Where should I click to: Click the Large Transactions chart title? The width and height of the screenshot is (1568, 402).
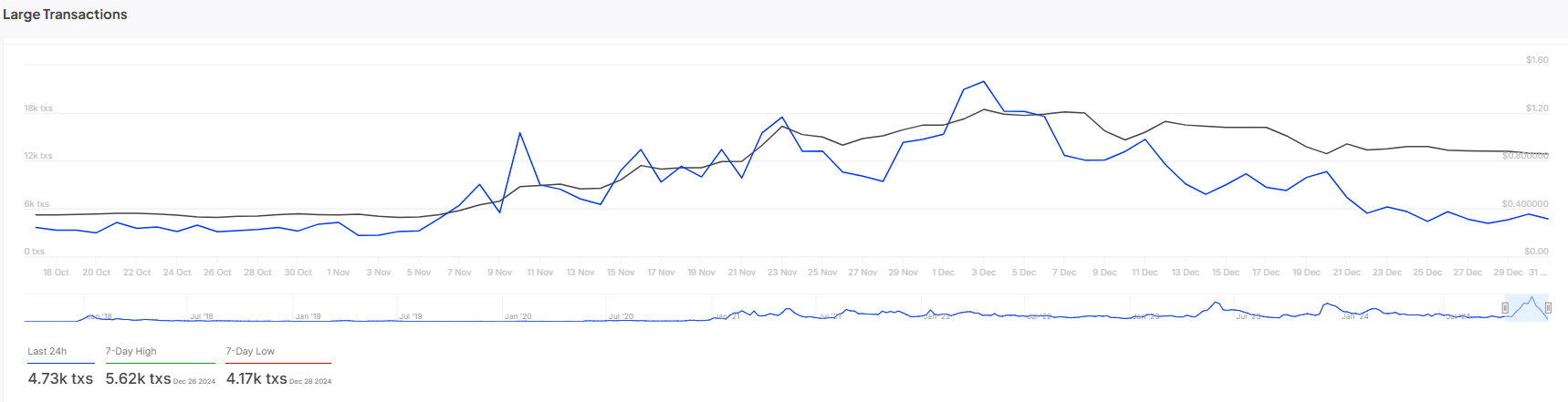(65, 15)
